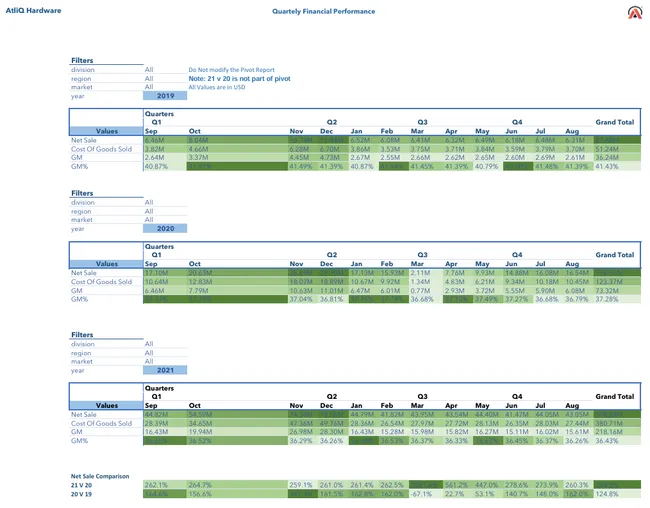Screen dimensions: 650x508
Task: Click 2019 Cost Of Goods Sold Grand Total 51.24M
Action: (x=617, y=149)
